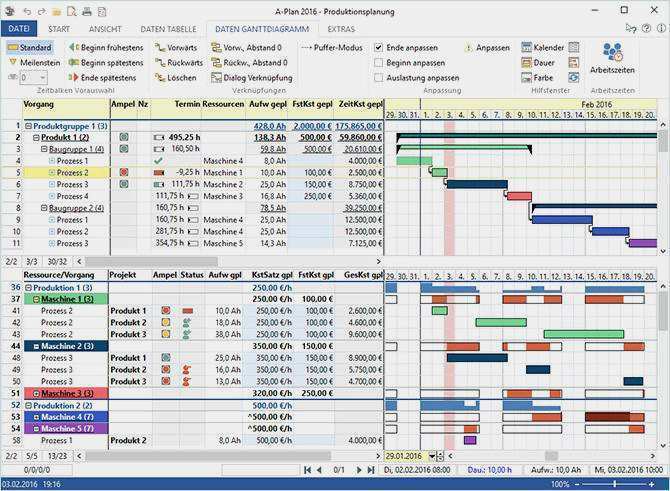This screenshot has width=670, height=491.
Task: Open the 29.01.2016 date dropdown
Action: click(x=432, y=456)
